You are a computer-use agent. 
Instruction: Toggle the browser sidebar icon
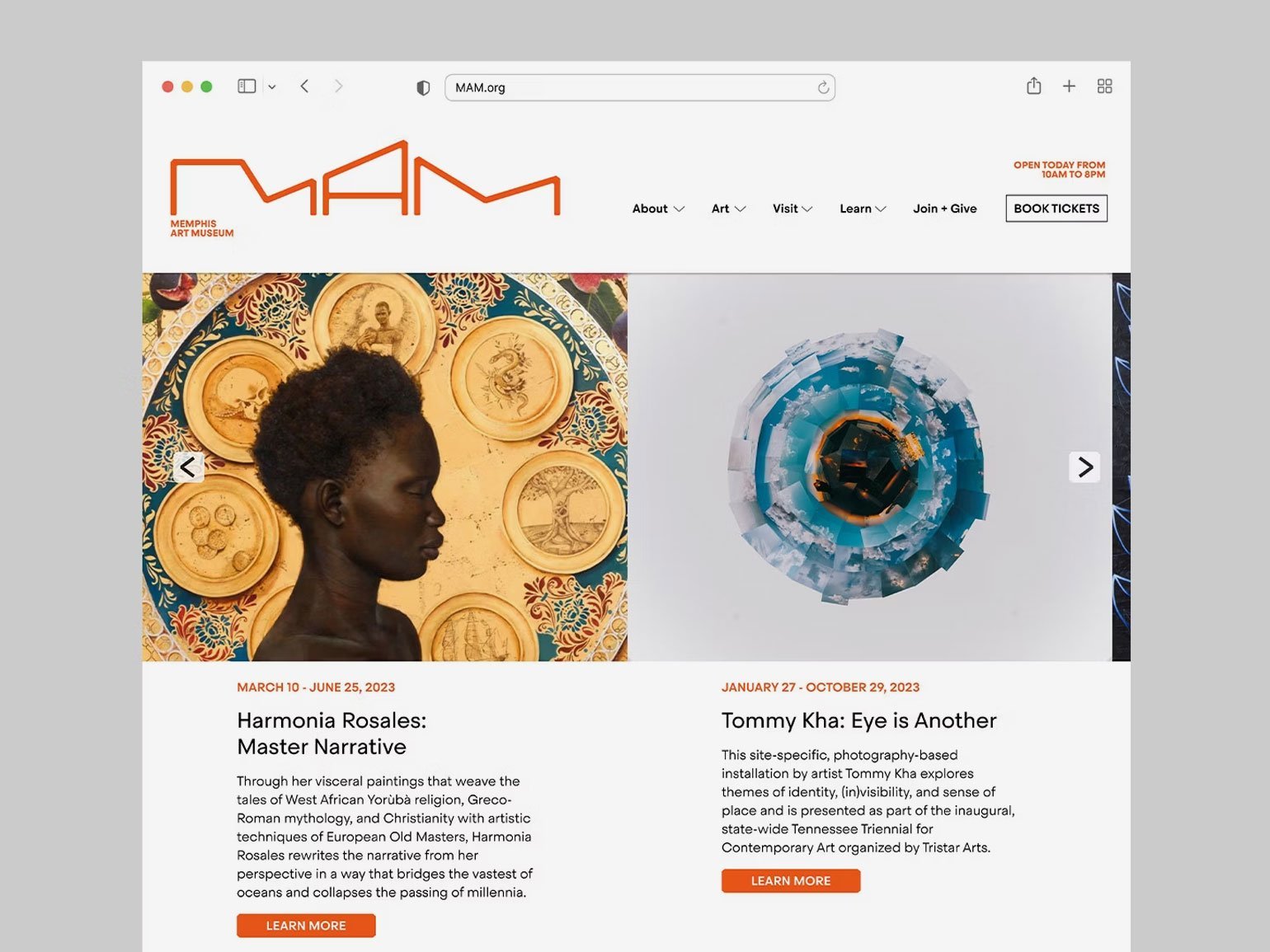coord(247,86)
